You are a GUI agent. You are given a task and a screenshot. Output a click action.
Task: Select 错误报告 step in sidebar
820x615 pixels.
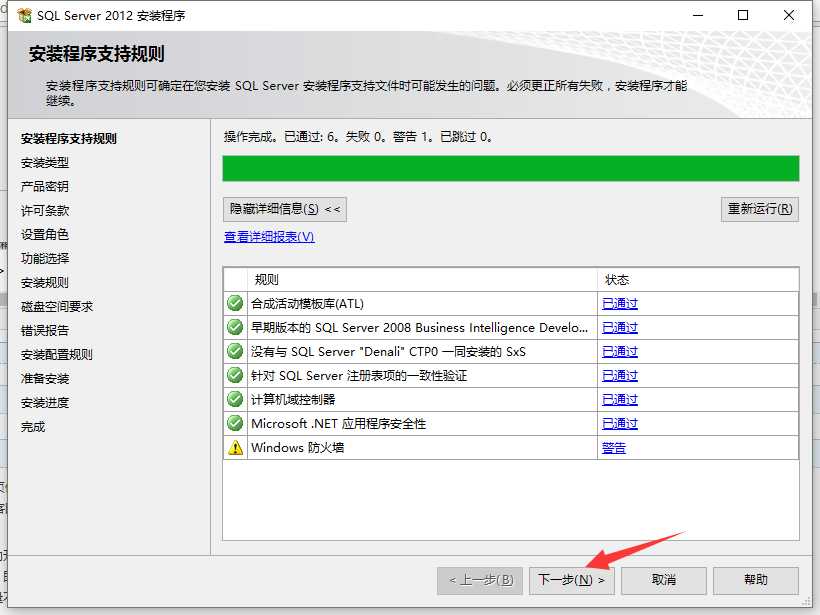[45, 331]
